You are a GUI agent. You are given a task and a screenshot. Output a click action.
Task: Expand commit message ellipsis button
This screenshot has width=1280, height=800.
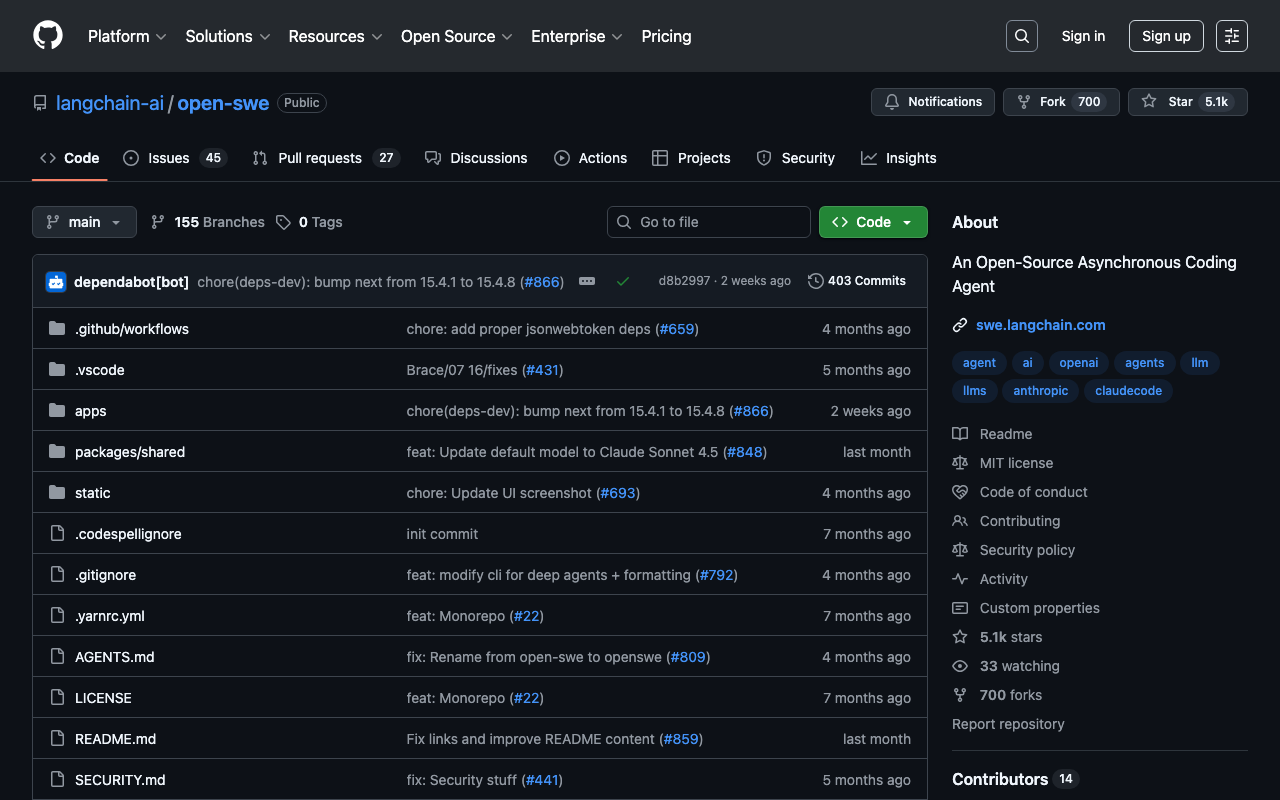click(x=587, y=282)
